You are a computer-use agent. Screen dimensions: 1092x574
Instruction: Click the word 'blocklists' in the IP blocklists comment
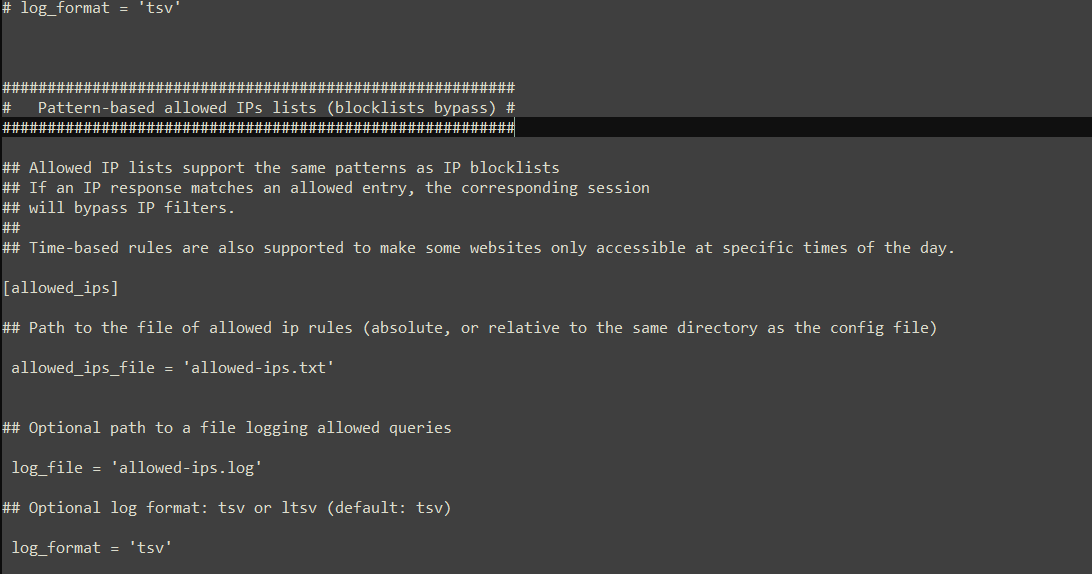pyautogui.click(x=514, y=168)
